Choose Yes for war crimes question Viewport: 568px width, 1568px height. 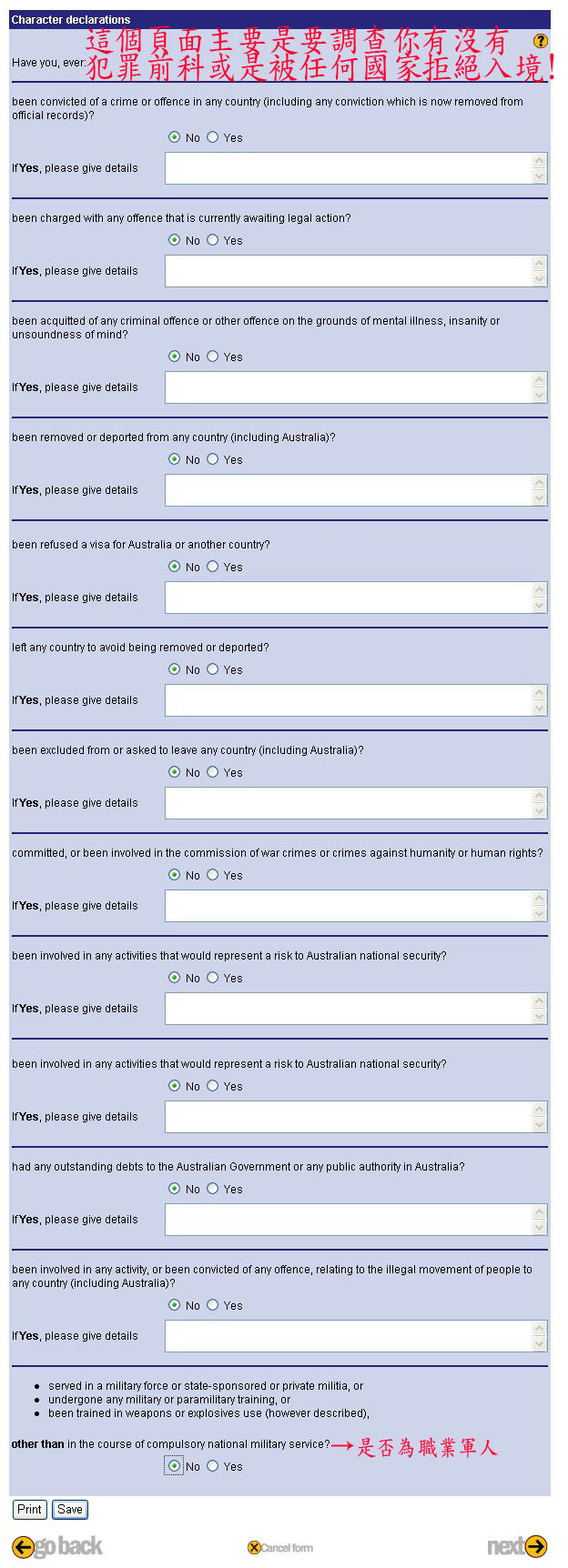[213, 875]
